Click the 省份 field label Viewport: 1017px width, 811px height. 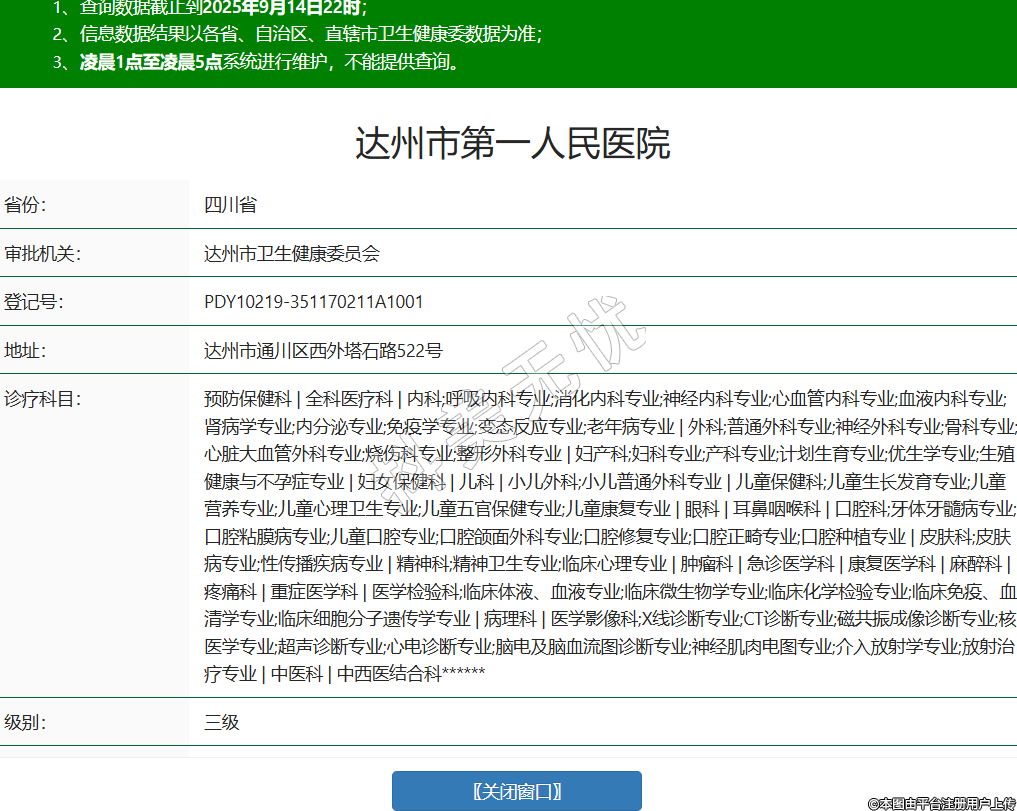tap(26, 205)
